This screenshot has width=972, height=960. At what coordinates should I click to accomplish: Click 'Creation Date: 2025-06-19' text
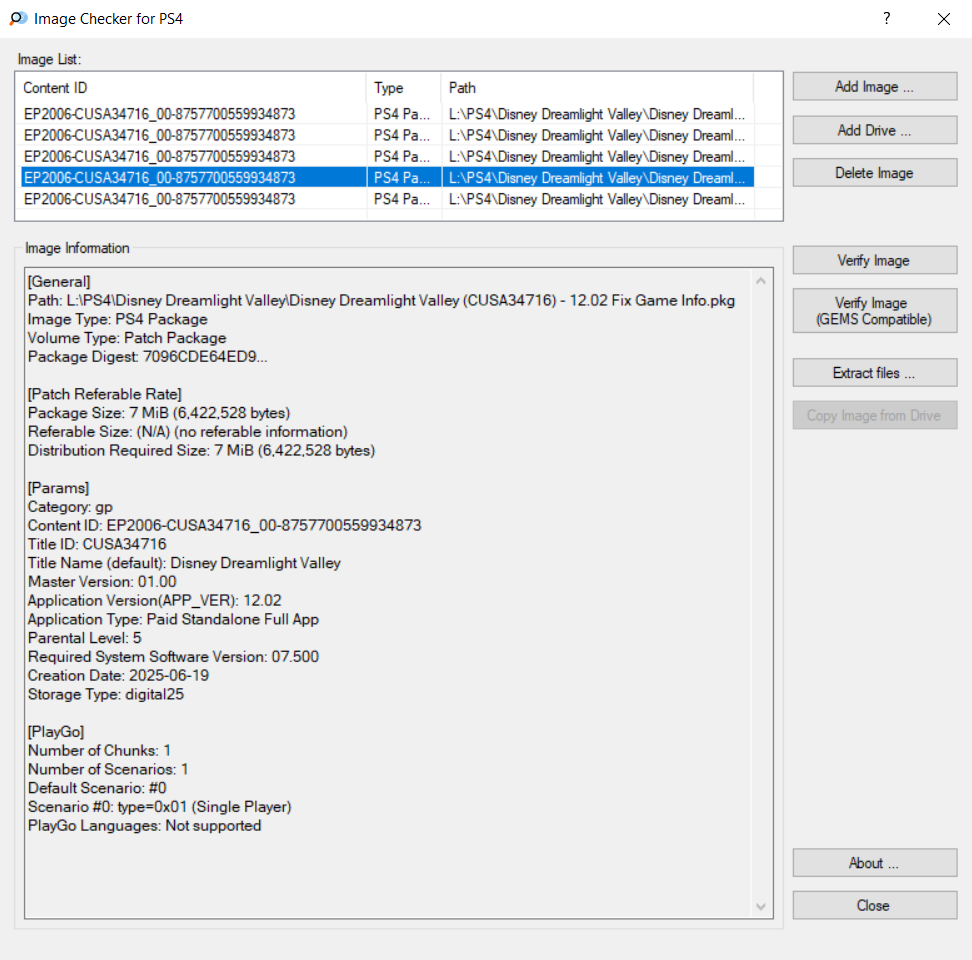pos(118,676)
